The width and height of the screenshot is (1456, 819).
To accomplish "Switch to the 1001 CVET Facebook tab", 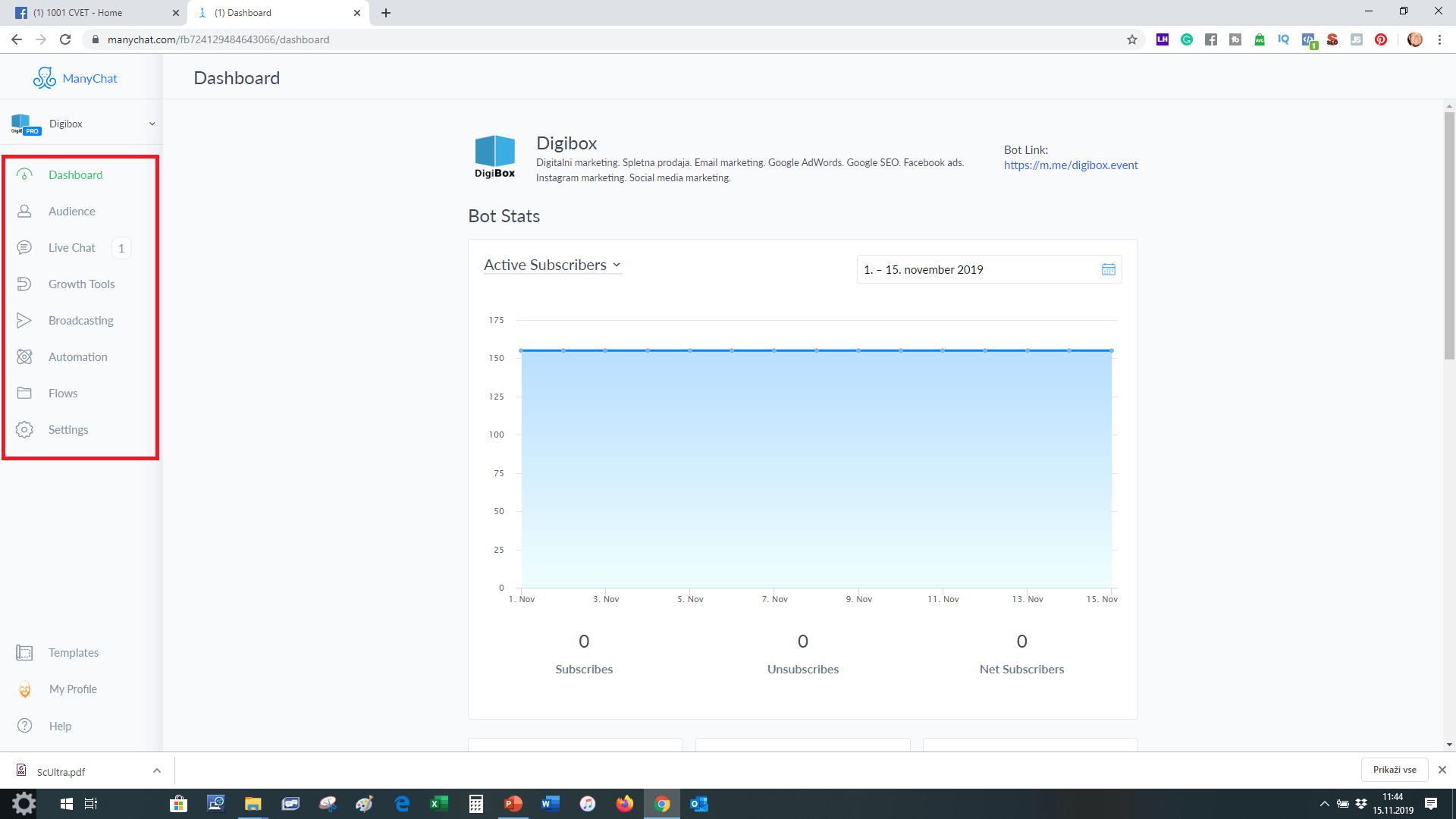I will [x=89, y=13].
